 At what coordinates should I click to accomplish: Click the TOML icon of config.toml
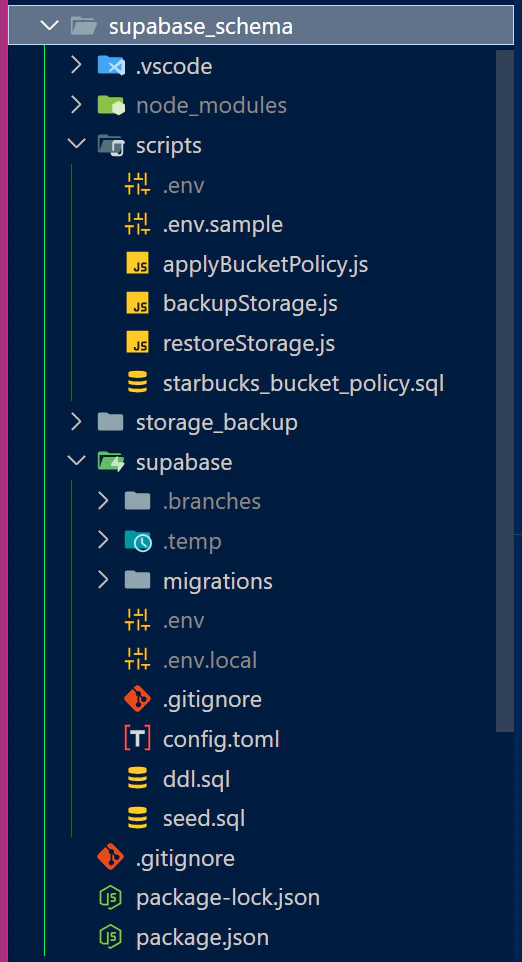click(x=137, y=739)
